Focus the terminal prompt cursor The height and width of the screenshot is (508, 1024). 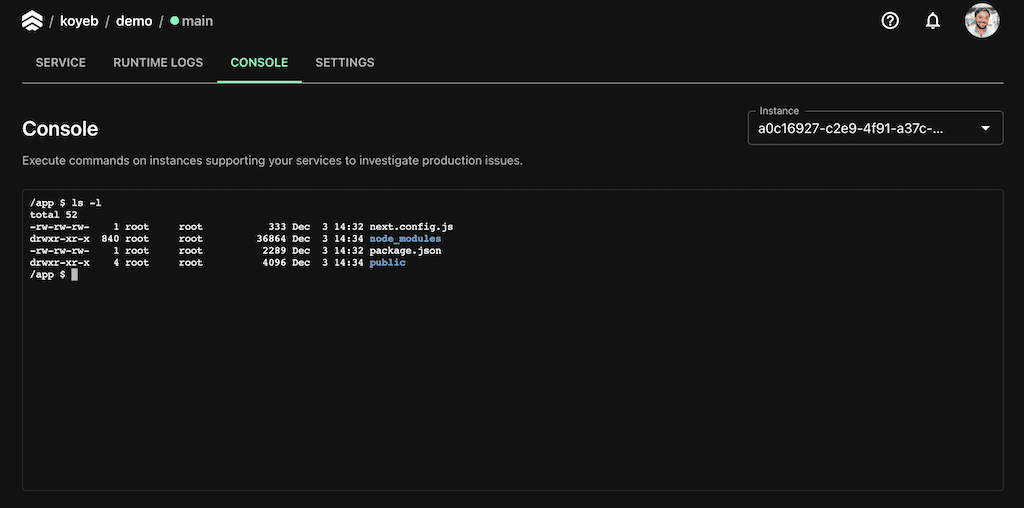coord(74,275)
